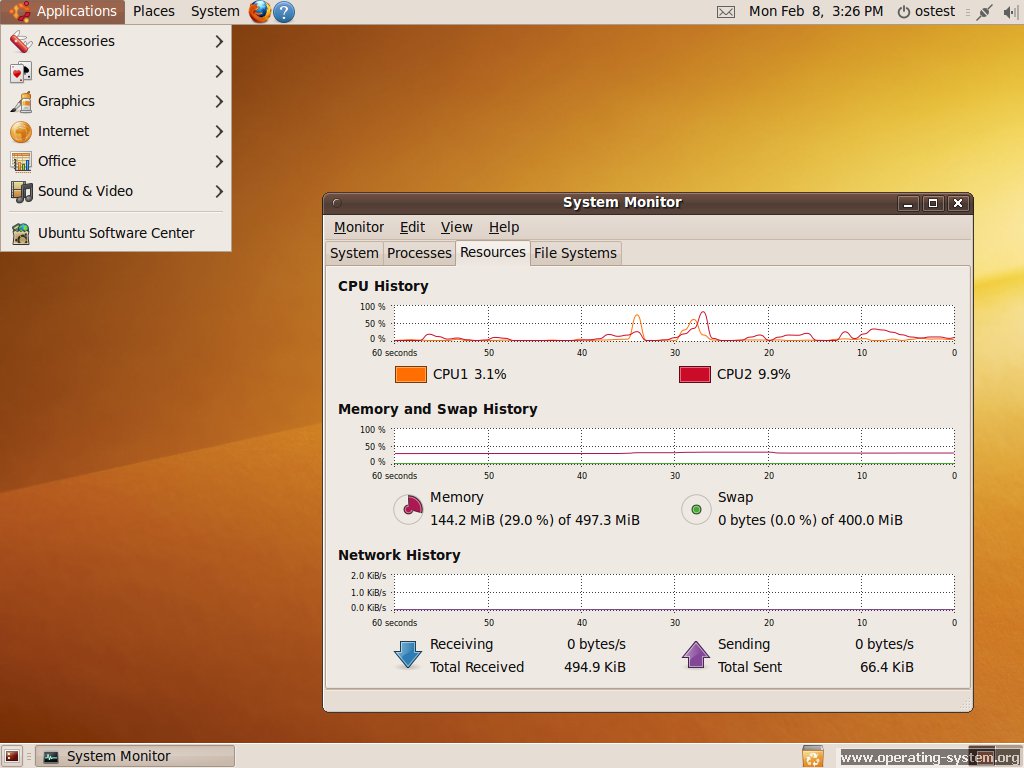Viewport: 1024px width, 768px height.
Task: Launch Firefox from the top panel
Action: [x=260, y=12]
